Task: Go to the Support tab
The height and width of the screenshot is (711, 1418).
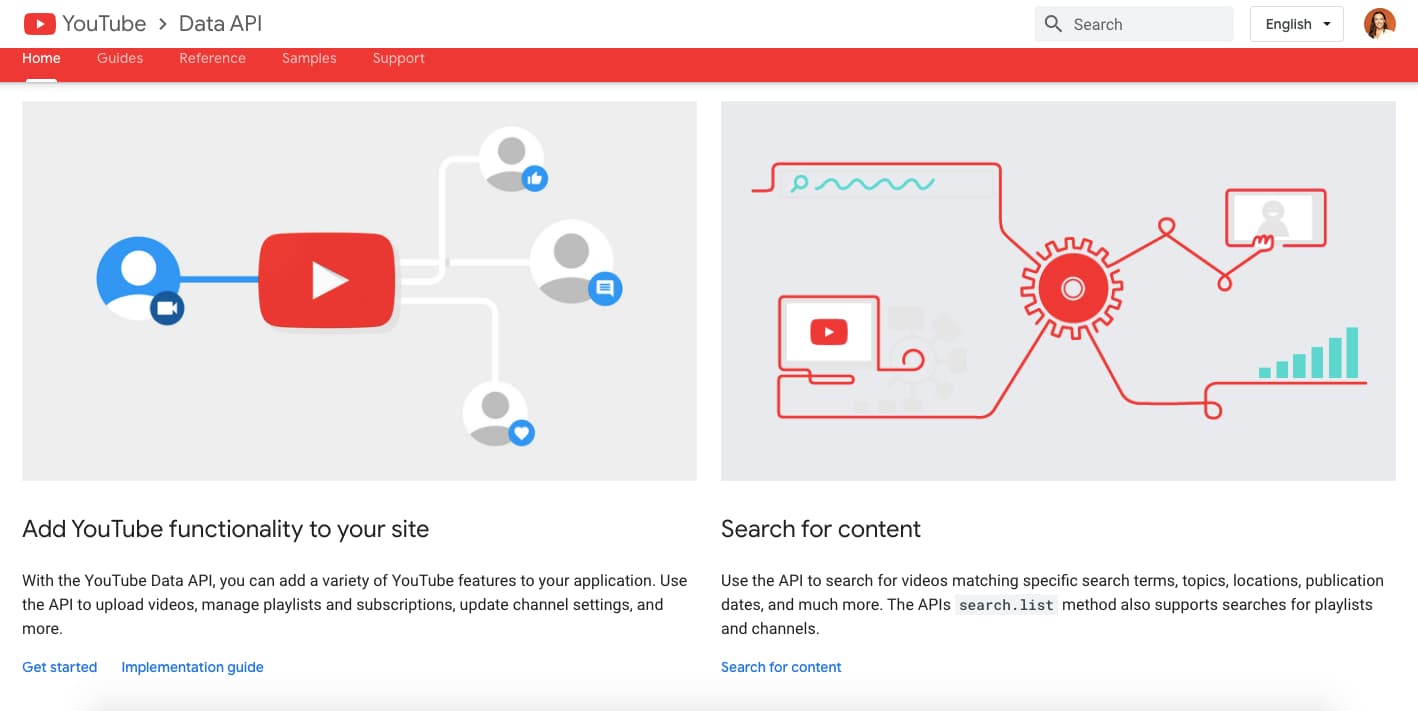Action: tap(398, 58)
